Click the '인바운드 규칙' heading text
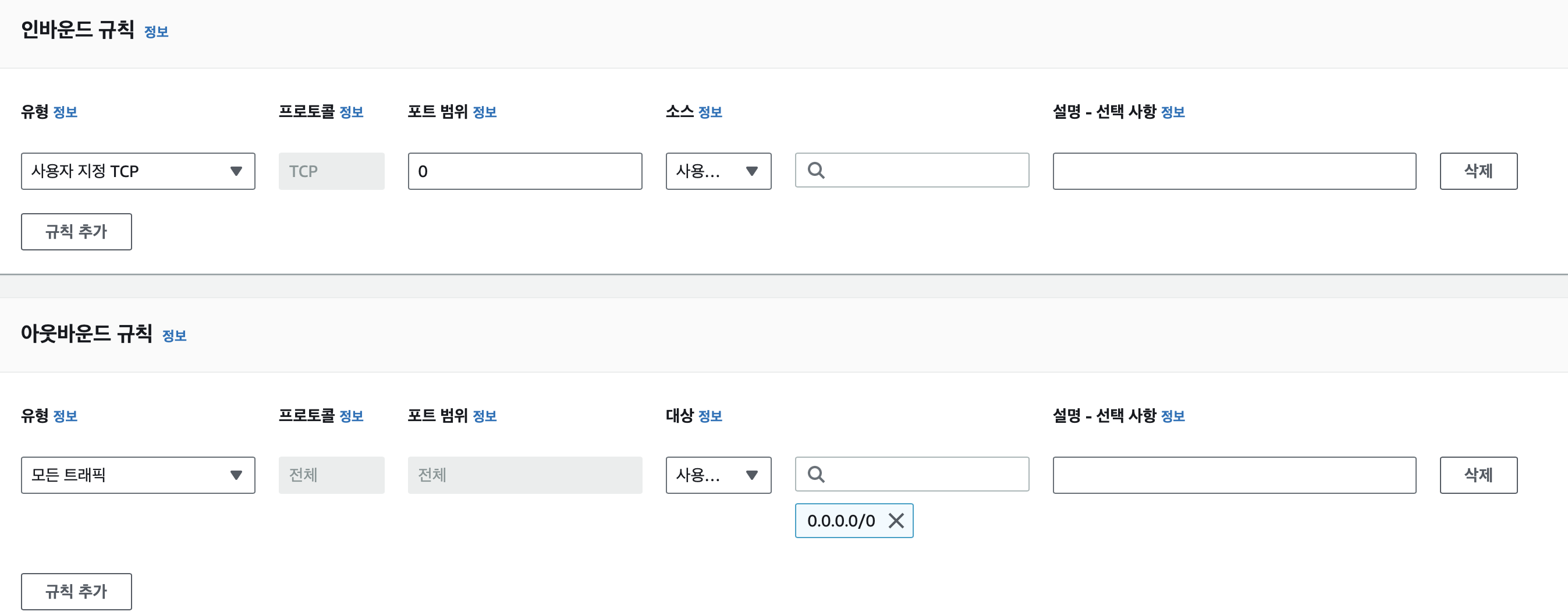 pos(77,30)
